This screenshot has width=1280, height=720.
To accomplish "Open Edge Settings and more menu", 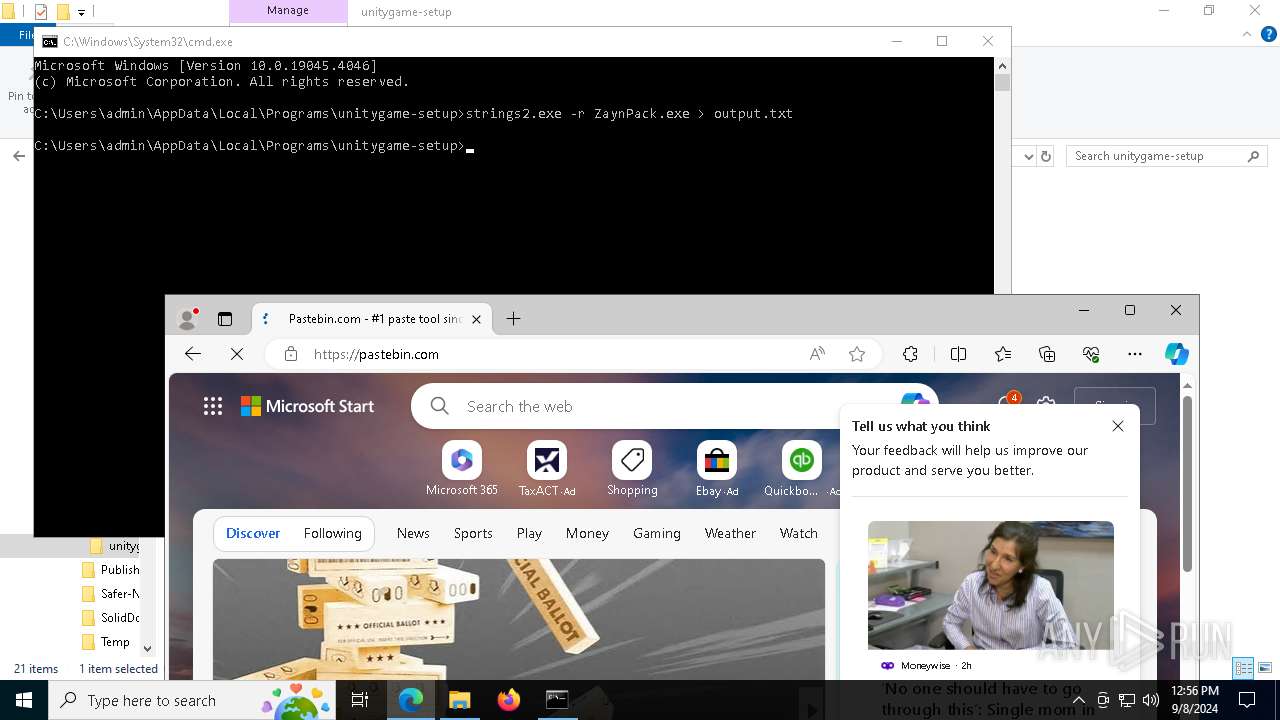I will click(1135, 354).
